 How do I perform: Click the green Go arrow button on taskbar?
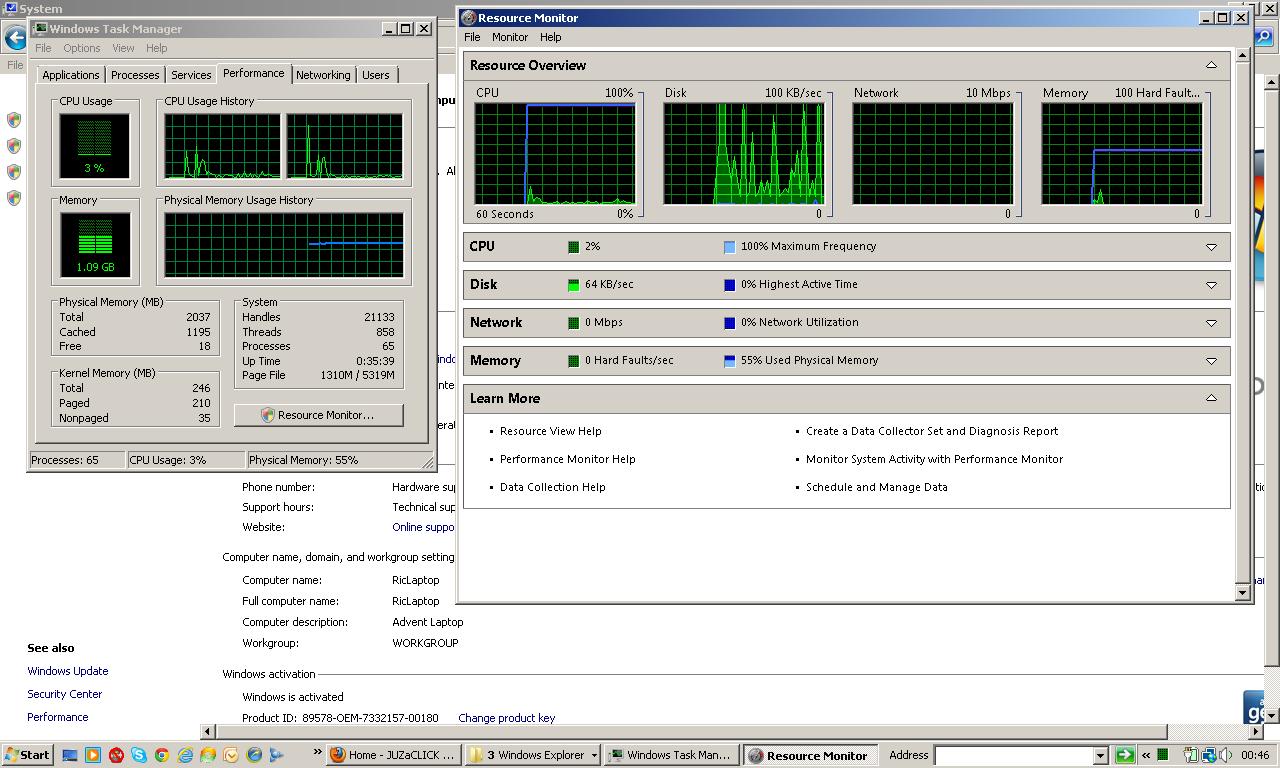(x=1125, y=755)
